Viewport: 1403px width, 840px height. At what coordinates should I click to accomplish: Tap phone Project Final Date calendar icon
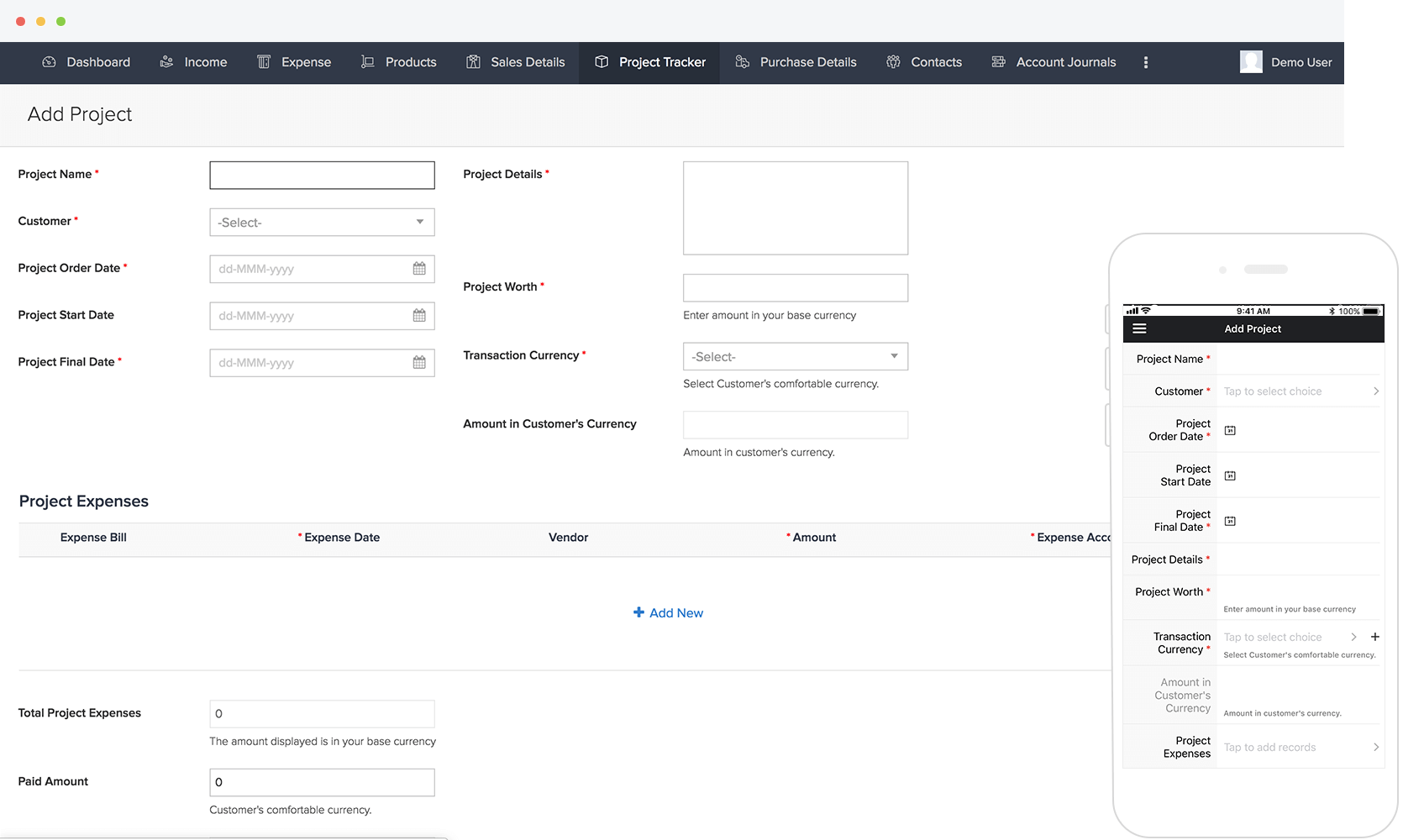pos(1230,521)
